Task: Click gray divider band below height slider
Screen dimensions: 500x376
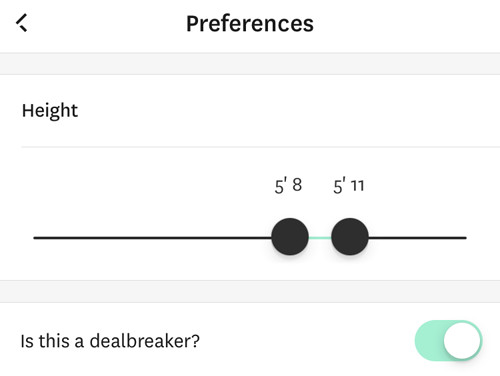Action: pos(250,292)
